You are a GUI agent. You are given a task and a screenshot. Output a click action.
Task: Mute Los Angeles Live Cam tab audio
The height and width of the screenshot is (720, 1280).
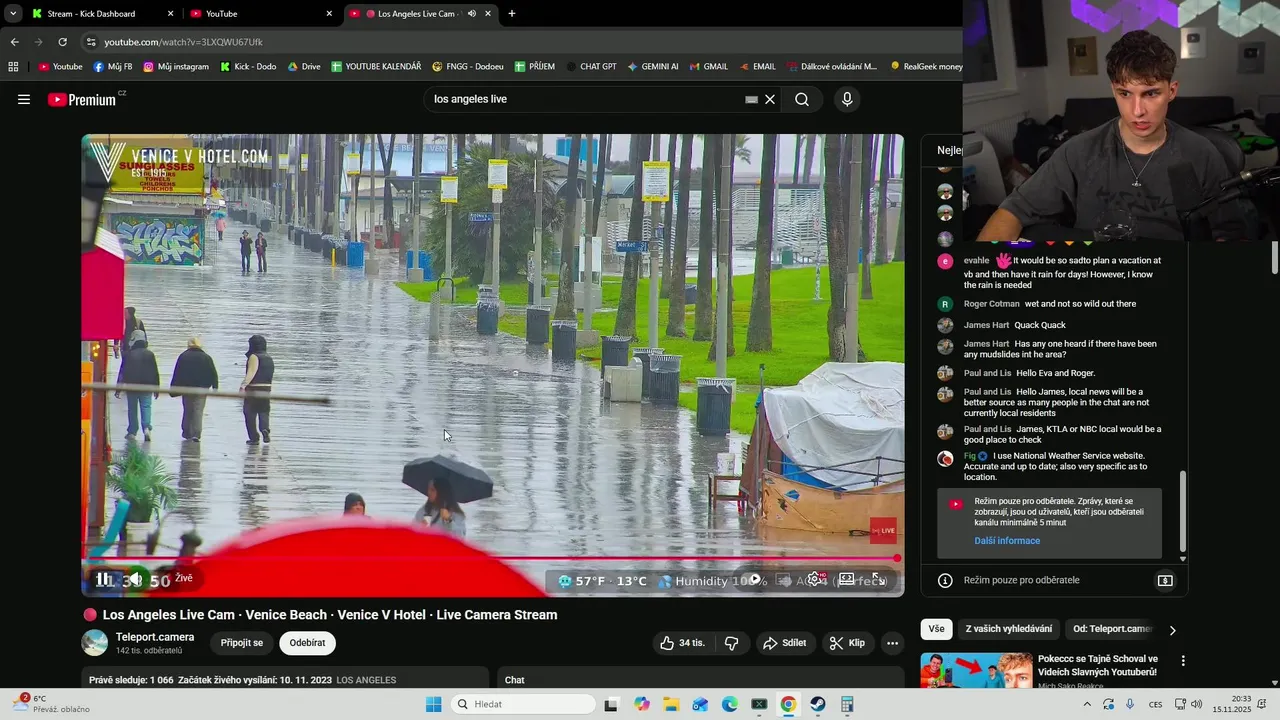pyautogui.click(x=471, y=14)
